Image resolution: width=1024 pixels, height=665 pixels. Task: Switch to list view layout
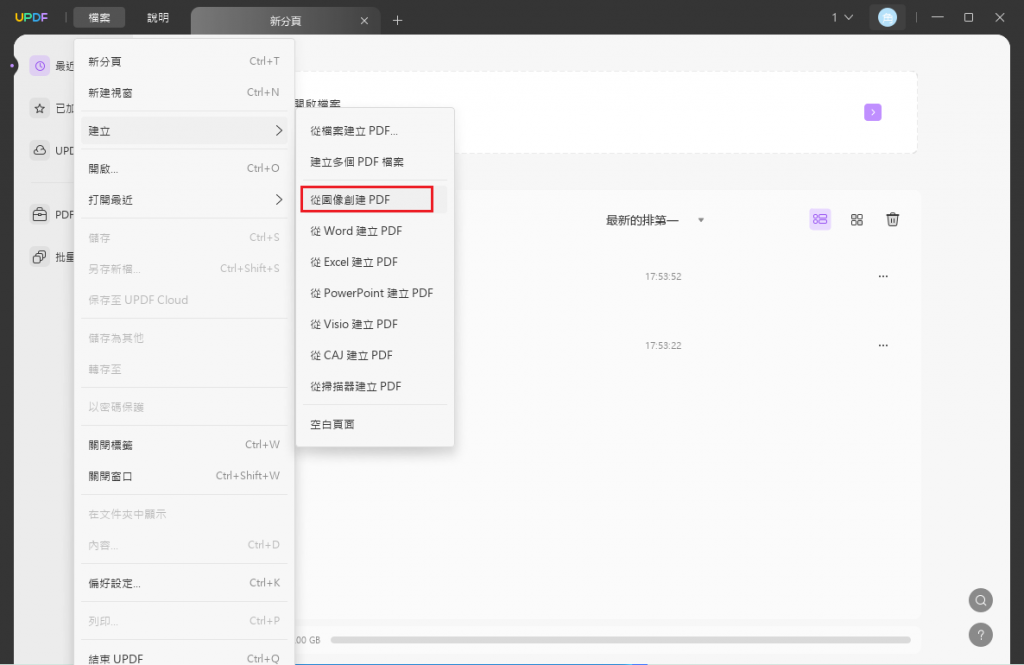click(x=820, y=219)
